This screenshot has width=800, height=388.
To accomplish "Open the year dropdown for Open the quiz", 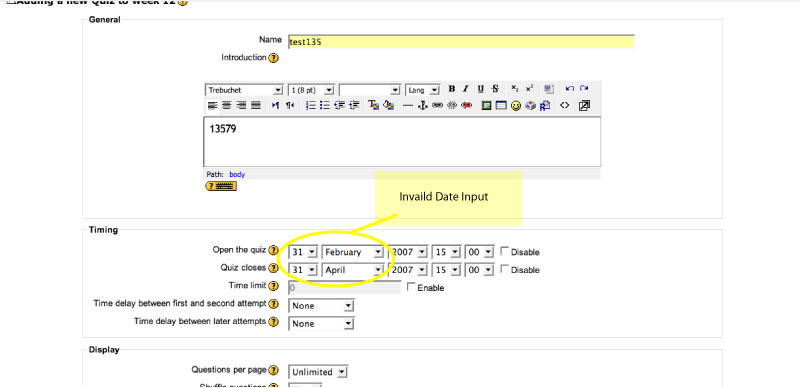I will pyautogui.click(x=407, y=252).
